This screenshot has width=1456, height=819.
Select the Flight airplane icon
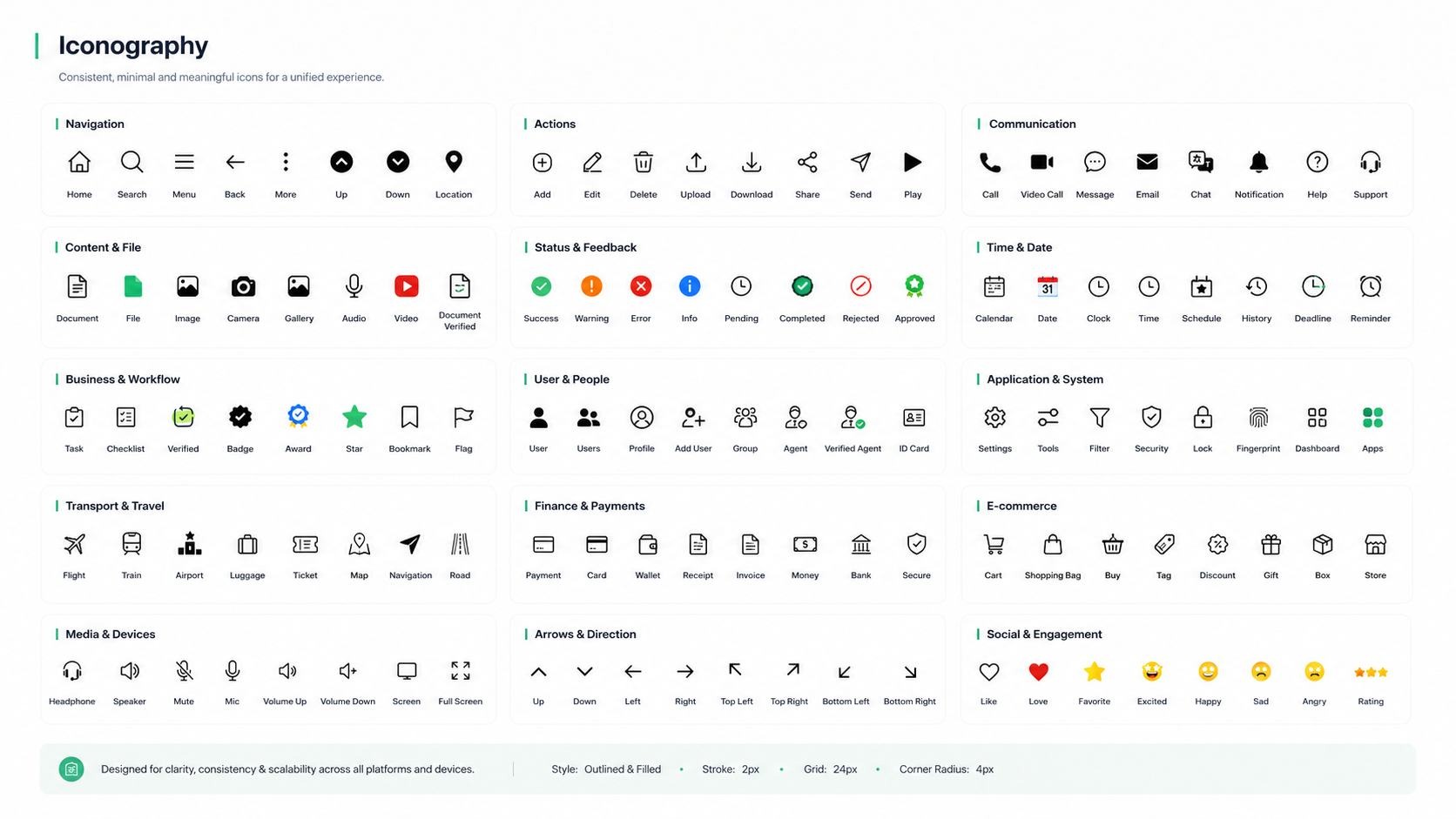point(75,544)
